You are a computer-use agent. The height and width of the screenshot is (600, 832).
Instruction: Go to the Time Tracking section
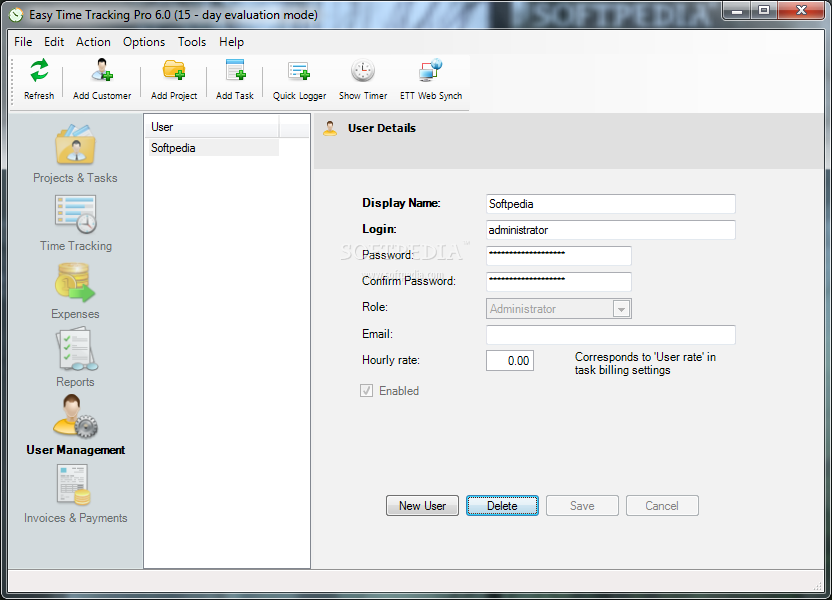tap(76, 223)
